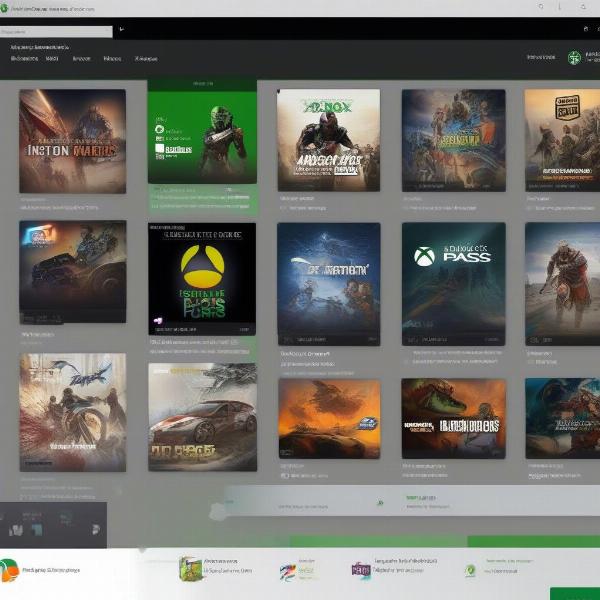Open the green and orange icon at bottom left
The height and width of the screenshot is (600, 600).
pos(9,570)
